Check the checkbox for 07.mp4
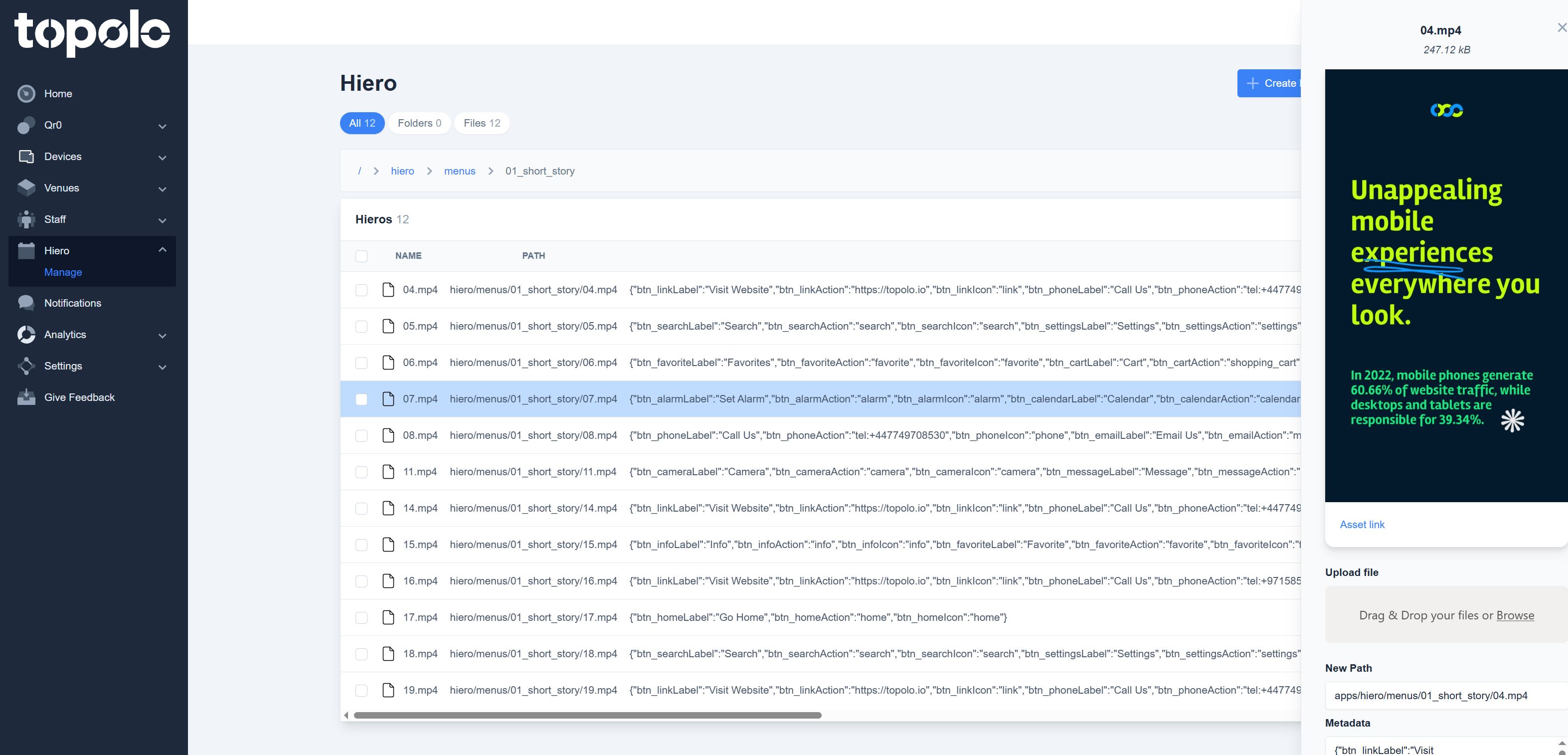The width and height of the screenshot is (1568, 755). tap(361, 399)
